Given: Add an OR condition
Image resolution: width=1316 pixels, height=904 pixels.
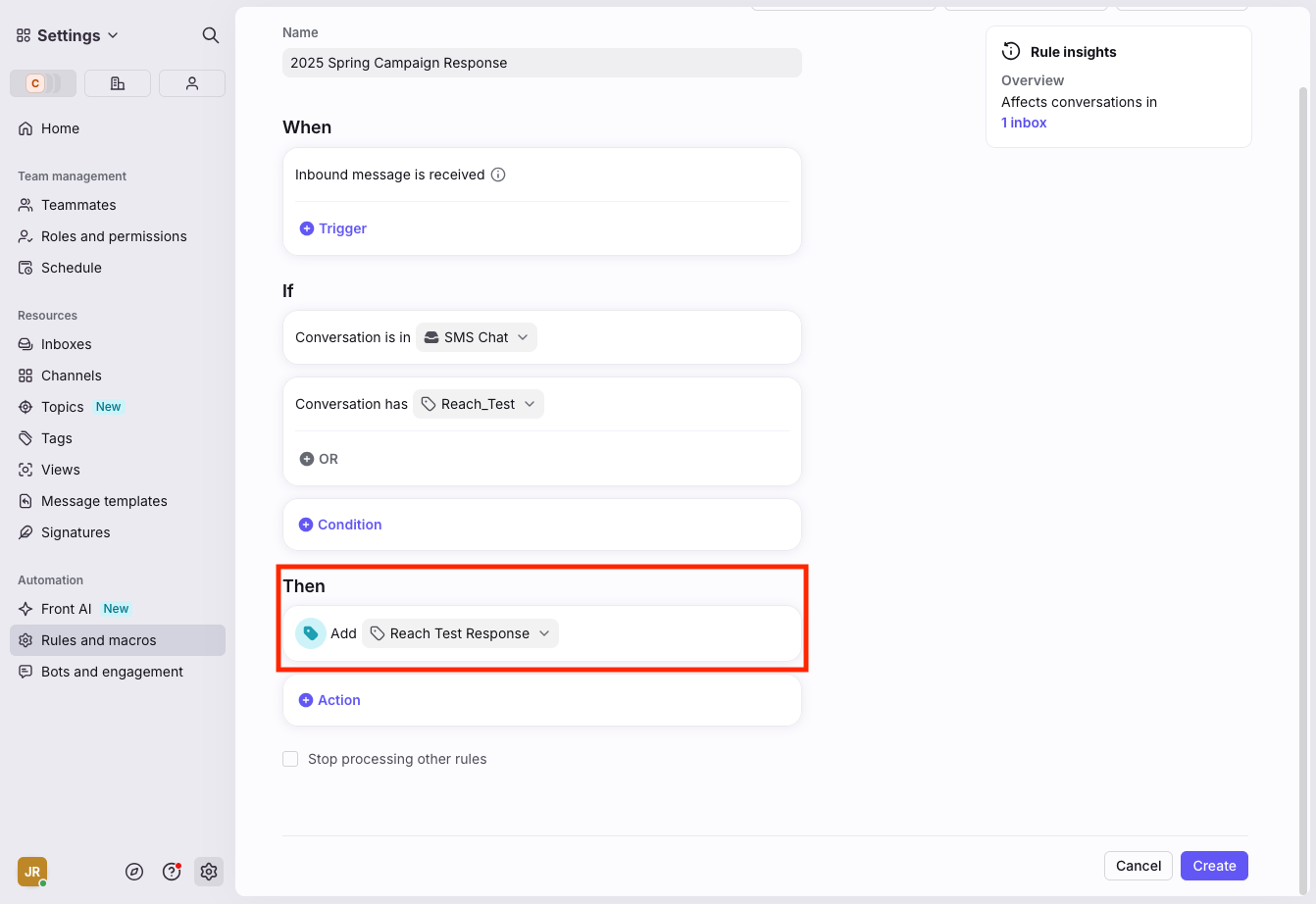Looking at the screenshot, I should 319,459.
